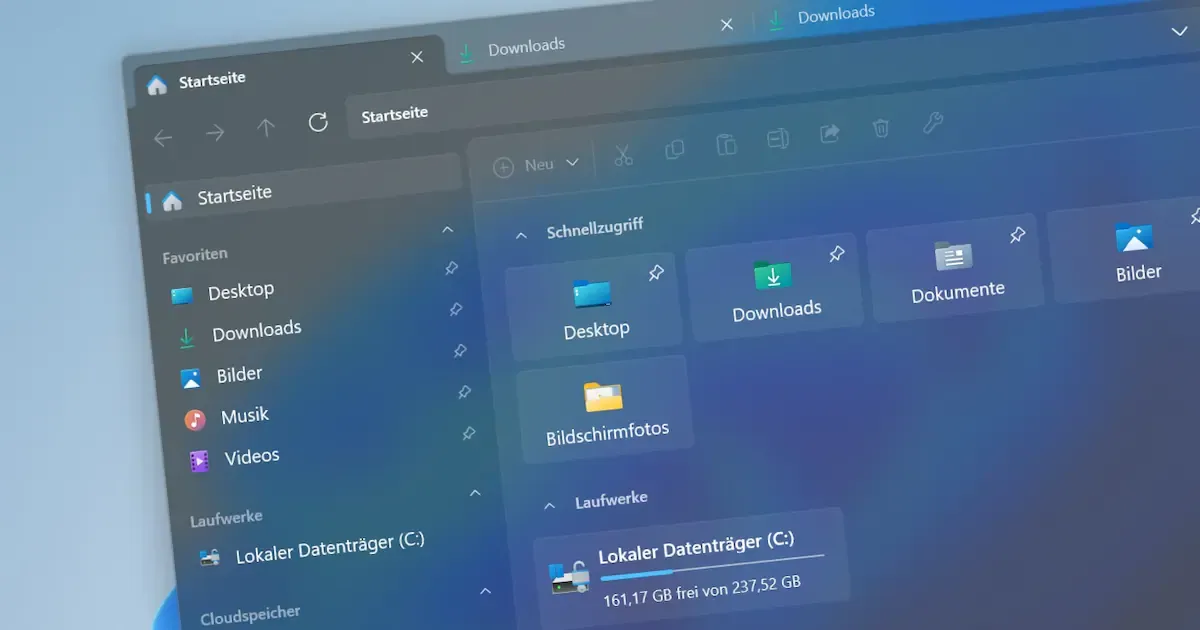
Task: Toggle pin on Downloads tile
Action: point(837,255)
